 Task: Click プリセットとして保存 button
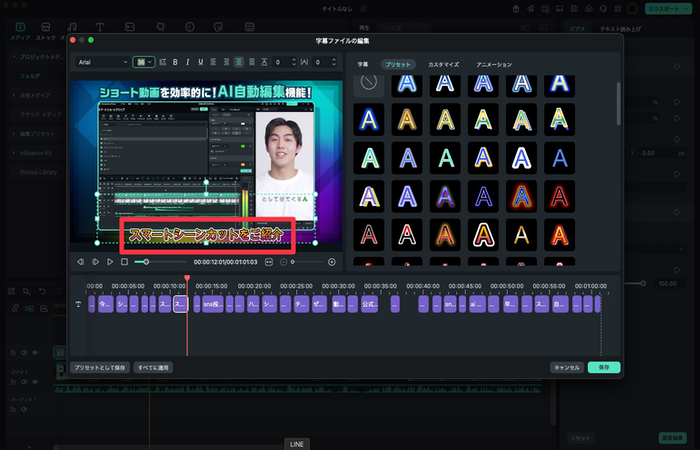[x=100, y=367]
